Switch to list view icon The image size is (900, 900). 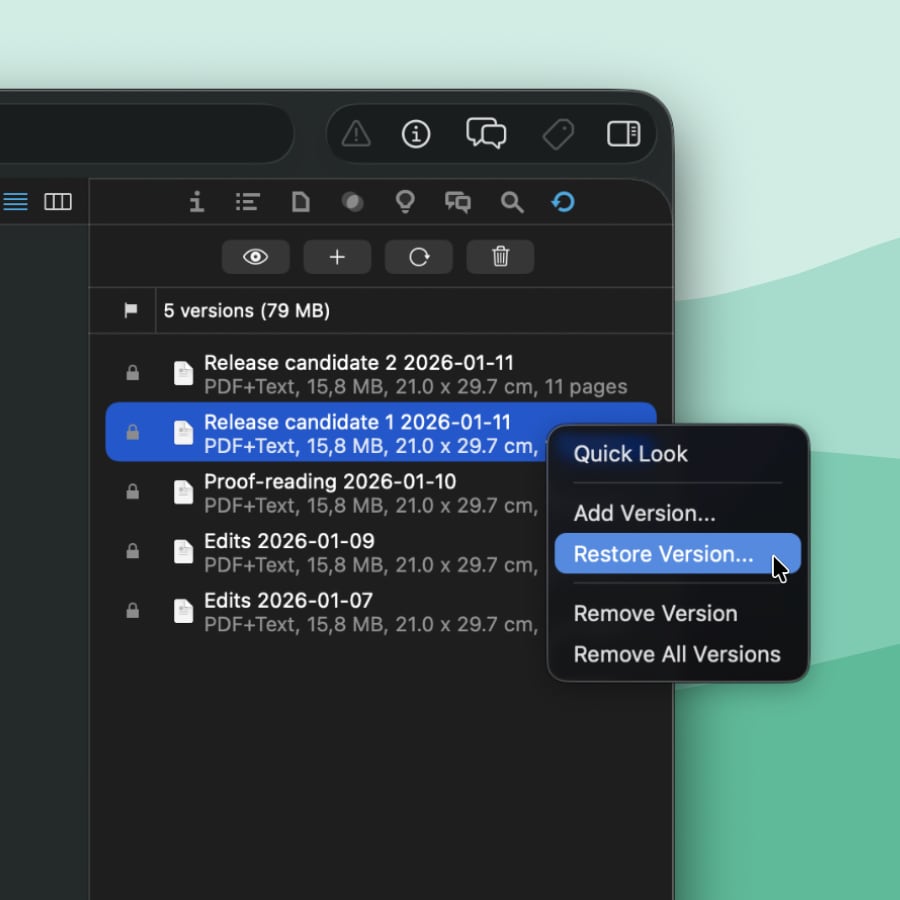click(x=16, y=202)
